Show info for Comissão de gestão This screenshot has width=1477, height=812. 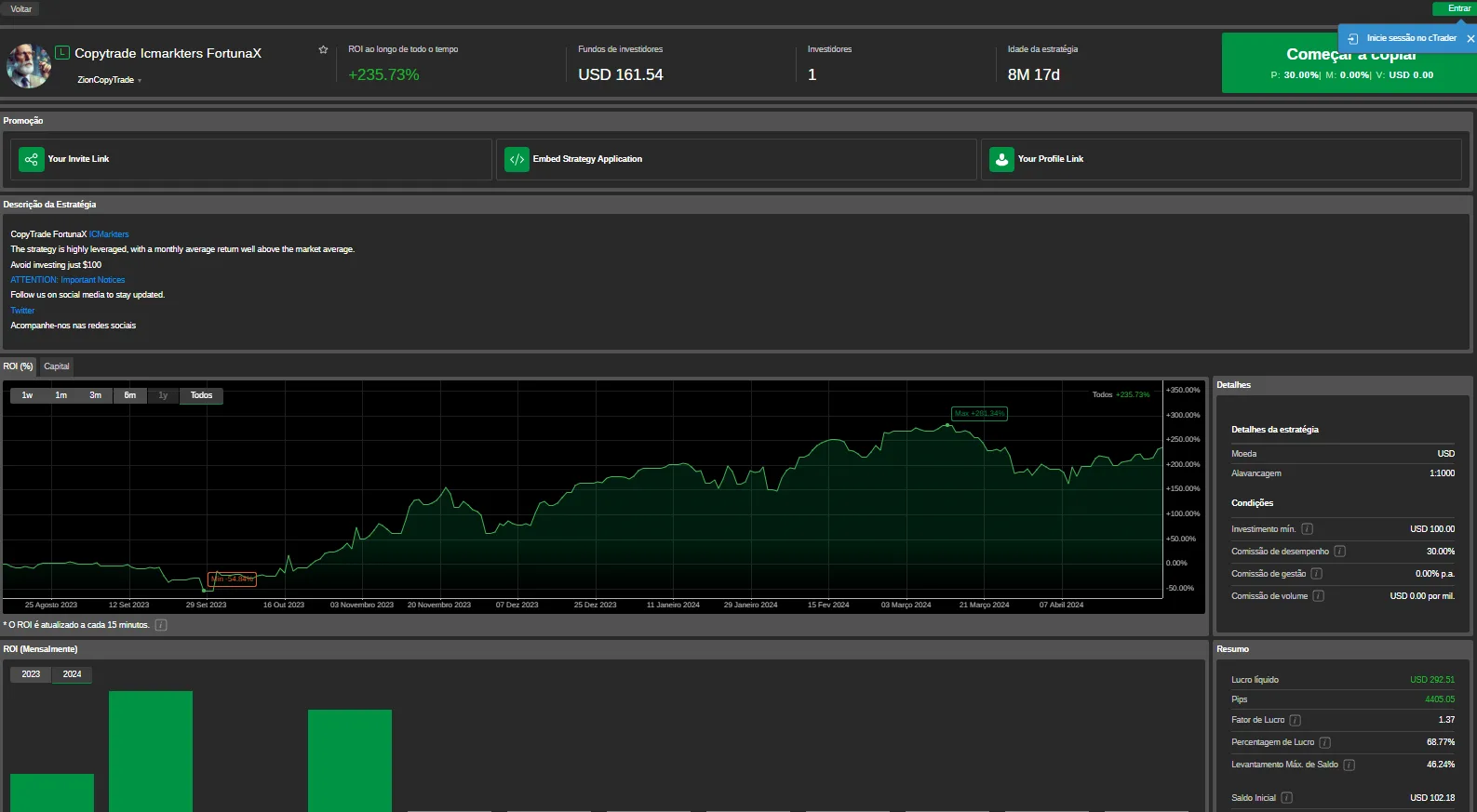pos(1316,574)
